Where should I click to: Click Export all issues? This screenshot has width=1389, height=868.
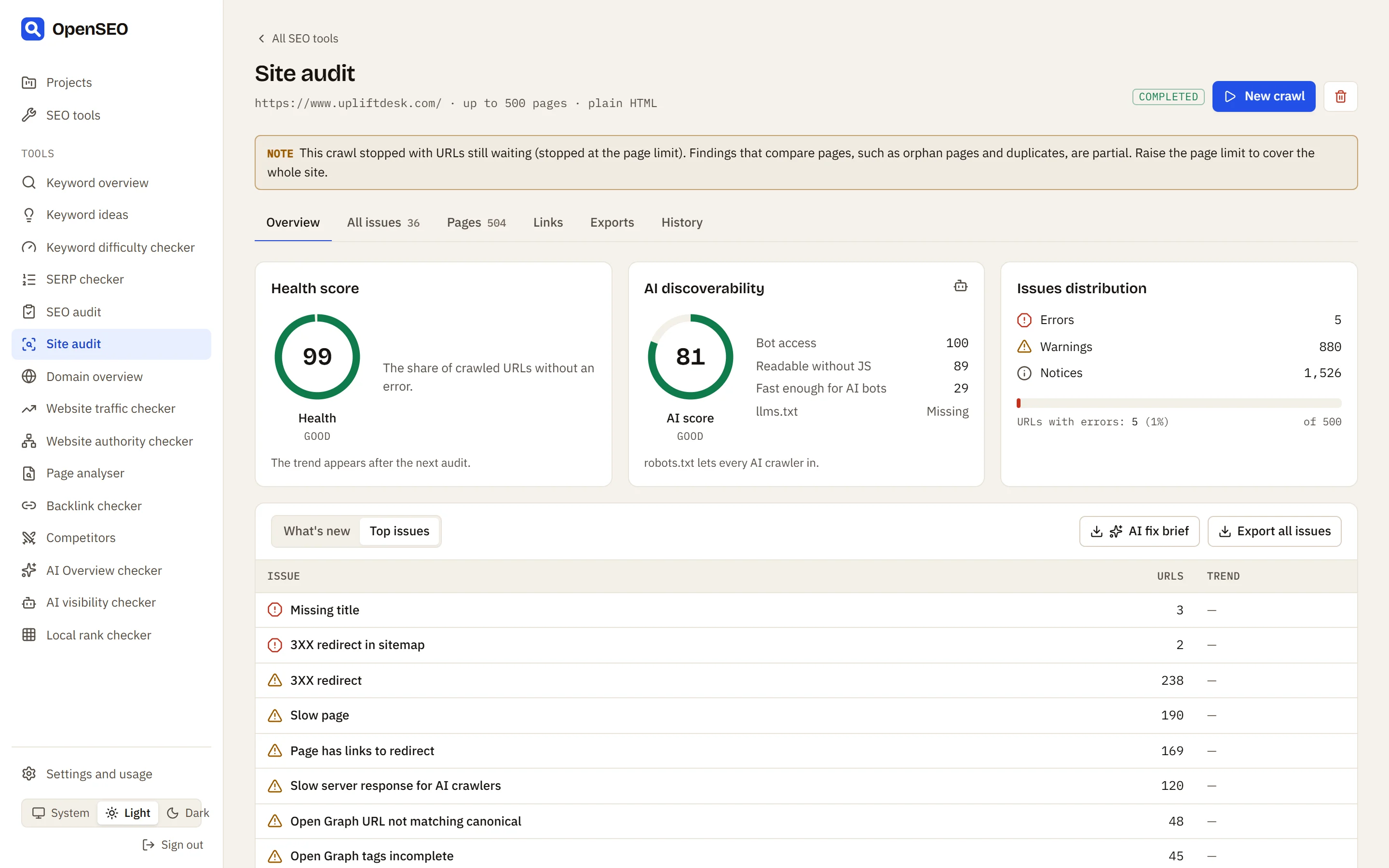click(1274, 531)
